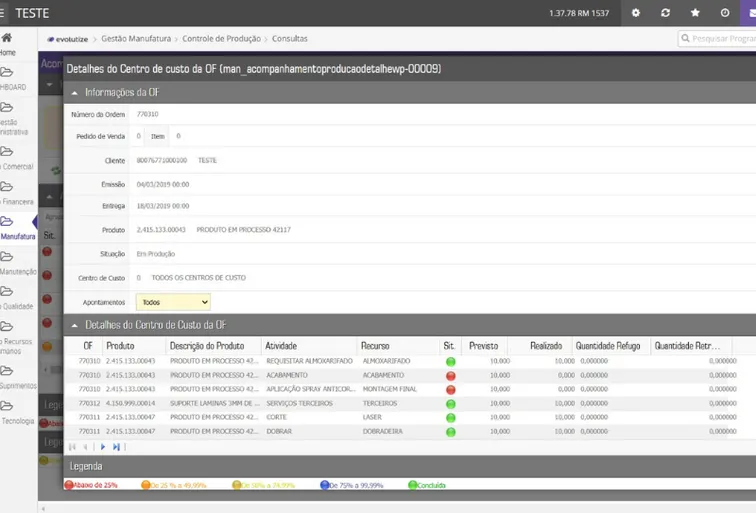Click Gestão Manufatura breadcrumb

[136, 39]
